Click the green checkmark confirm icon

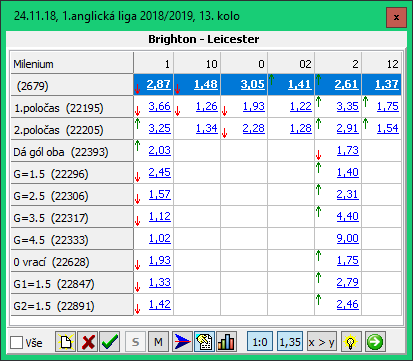pyautogui.click(x=110, y=342)
